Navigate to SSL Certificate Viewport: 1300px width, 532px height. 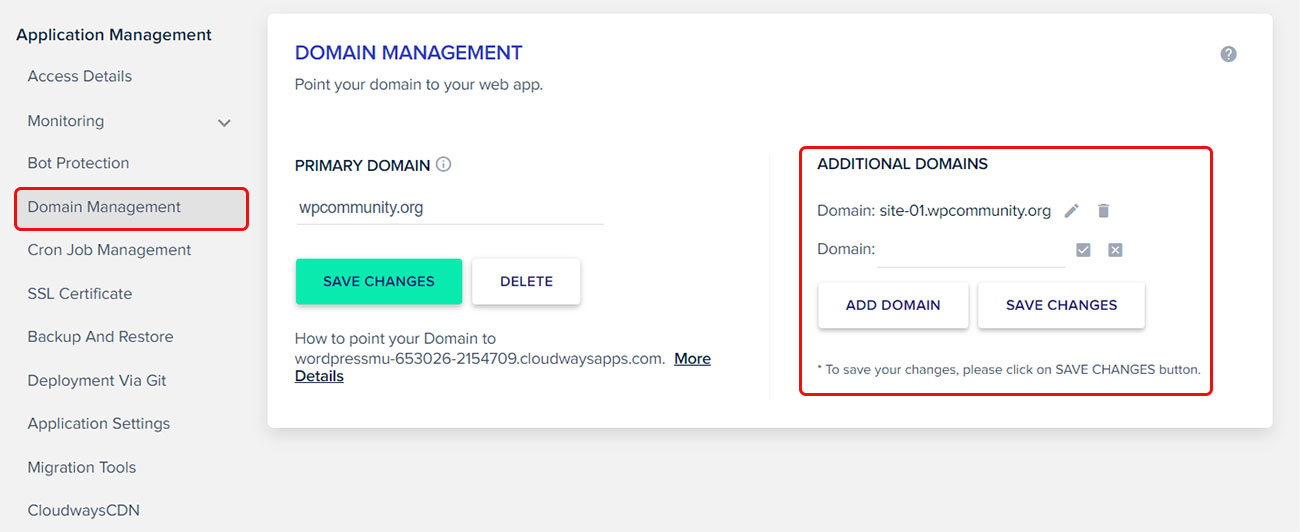click(80, 293)
